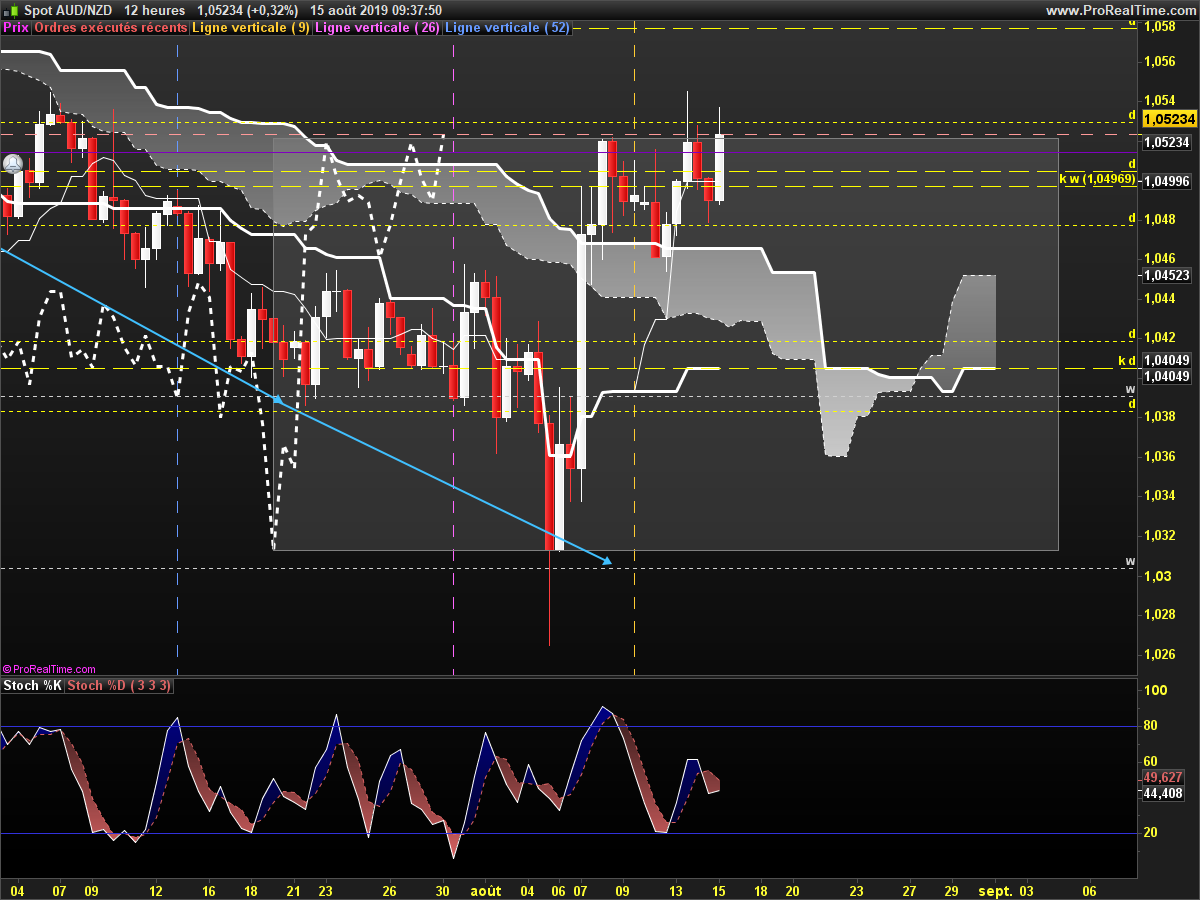Click the Ligne verticale (26) label

click(377, 28)
